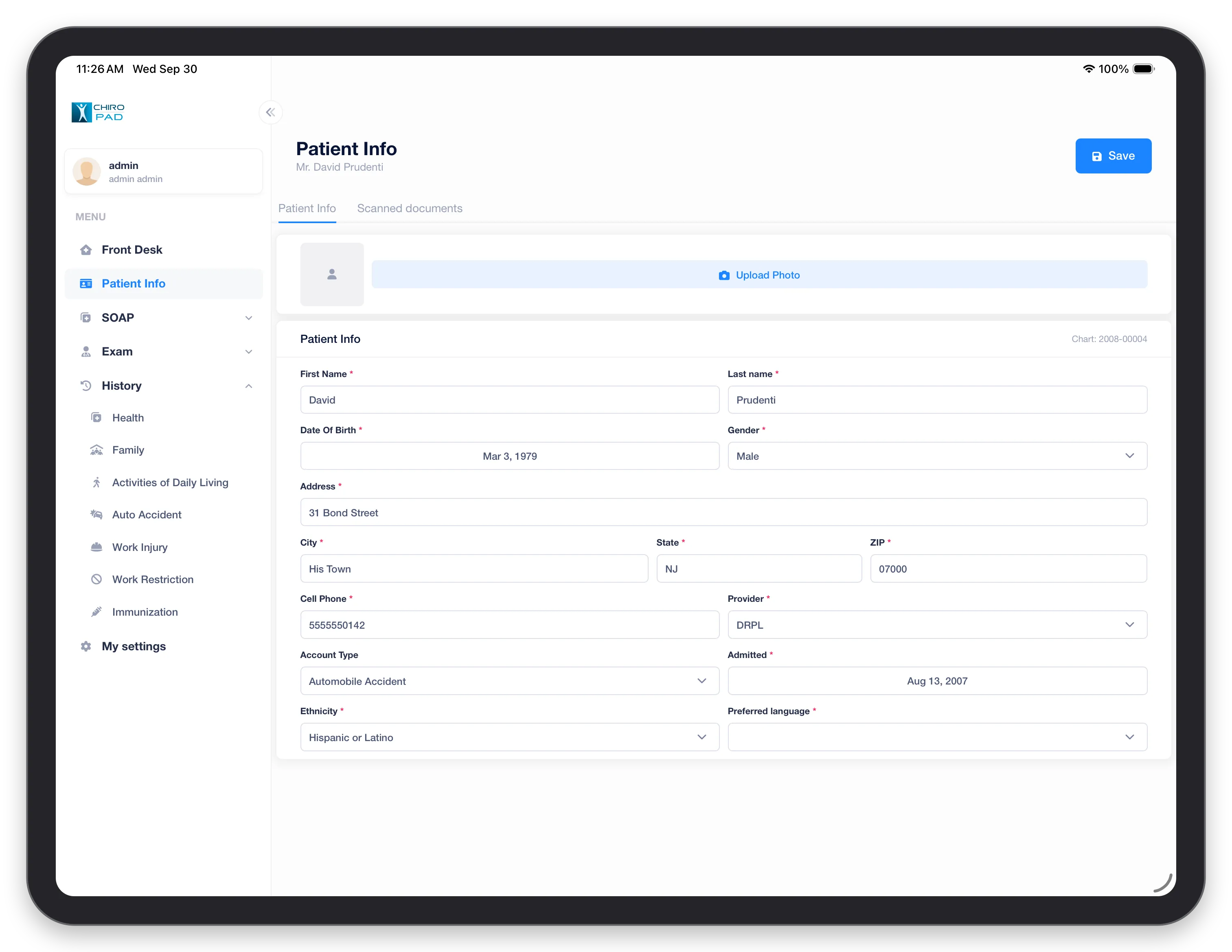Click the Upload Photo button
This screenshot has width=1232, height=952.
(759, 275)
